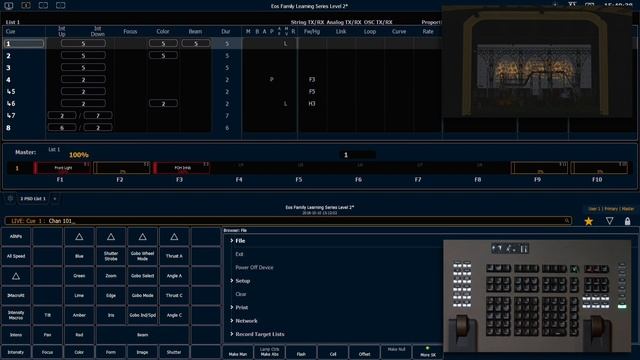Select Exit in the browser
This screenshot has width=640, height=360.
(x=239, y=254)
